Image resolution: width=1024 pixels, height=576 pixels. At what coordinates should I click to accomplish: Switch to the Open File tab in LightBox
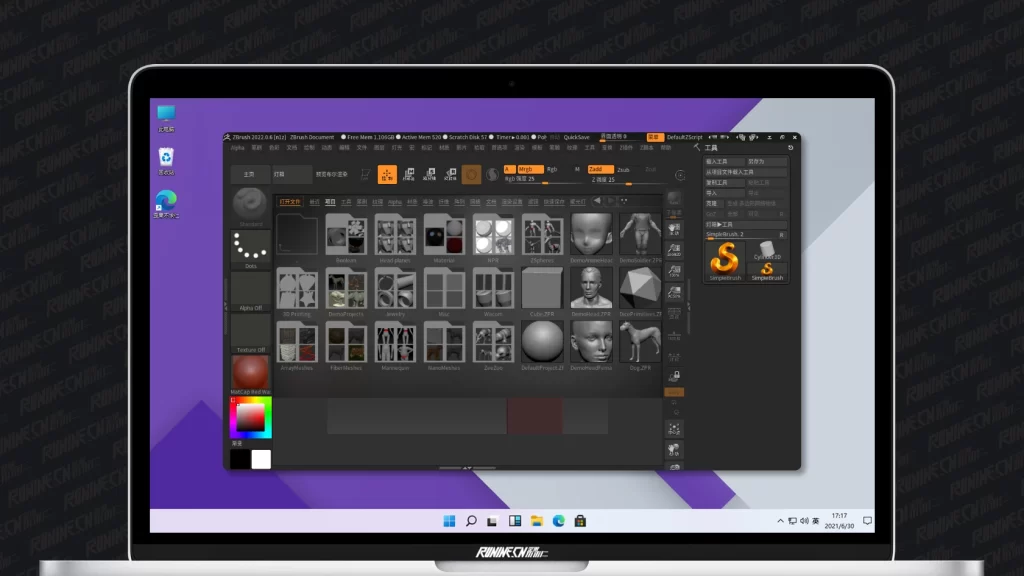tap(290, 201)
